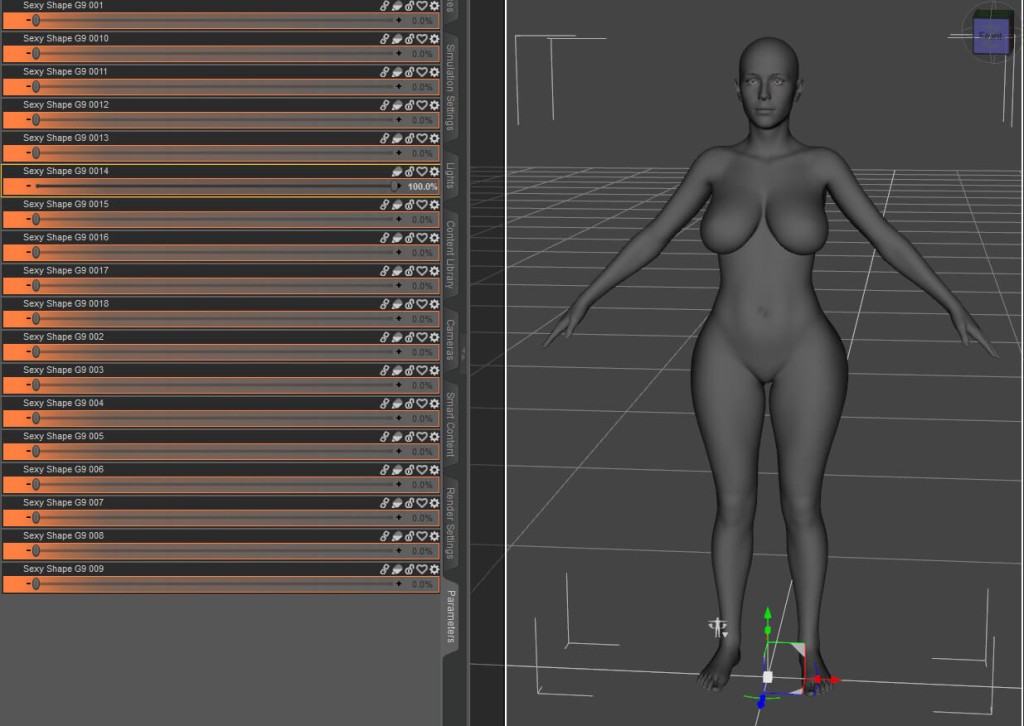This screenshot has width=1024, height=726.
Task: Click the Sexy Shape G9 006 slider handle
Action: (36, 484)
